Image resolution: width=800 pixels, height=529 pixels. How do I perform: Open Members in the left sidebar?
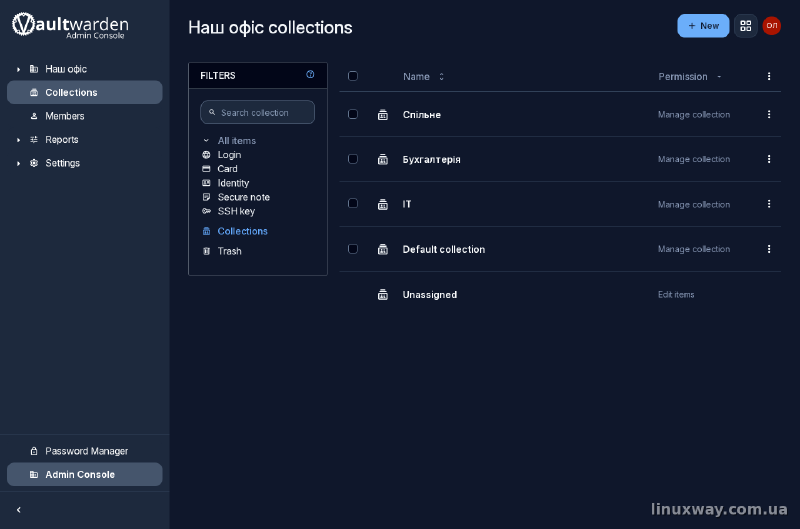[x=85, y=116]
